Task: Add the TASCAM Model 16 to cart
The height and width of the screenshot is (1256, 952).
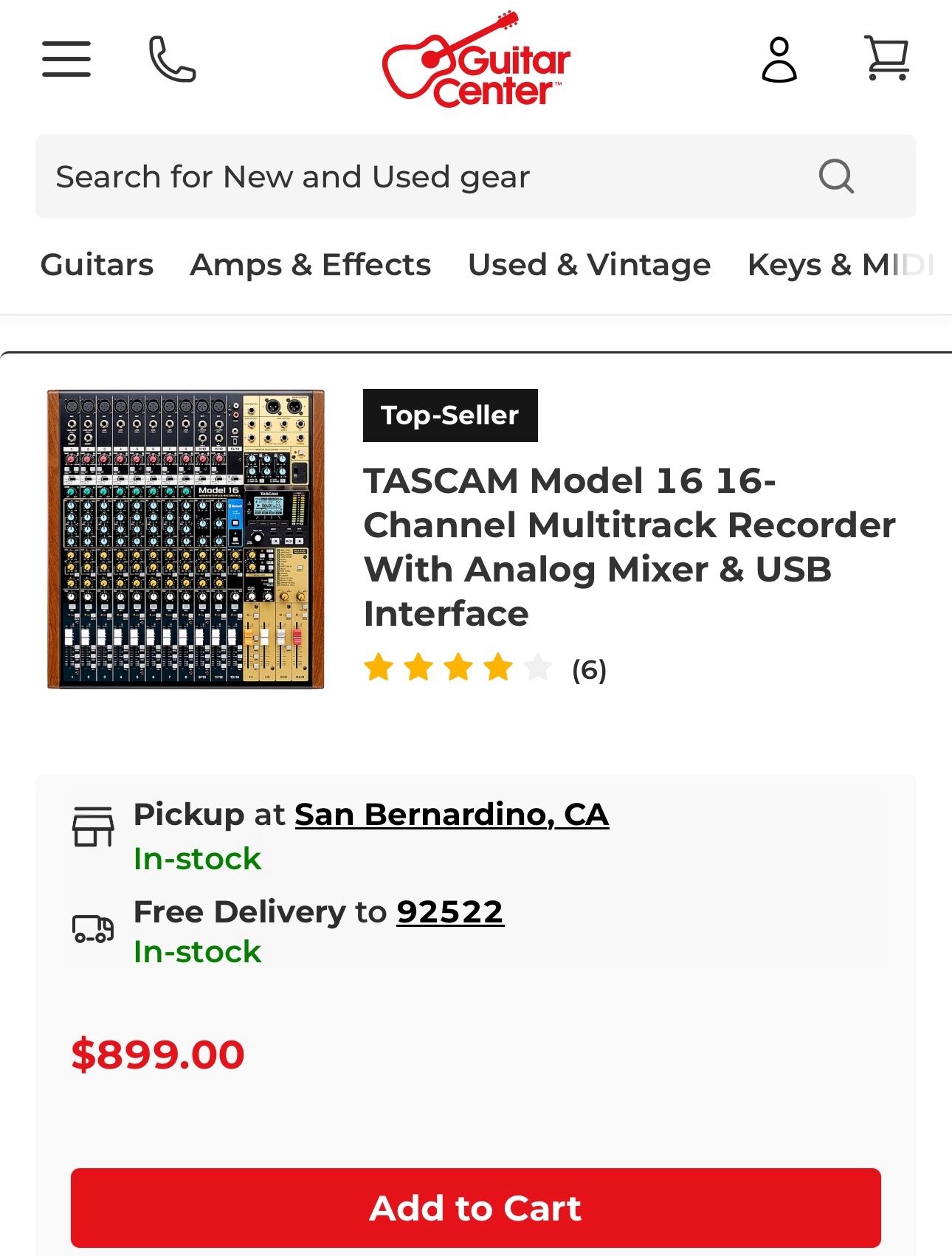Action: point(476,1208)
